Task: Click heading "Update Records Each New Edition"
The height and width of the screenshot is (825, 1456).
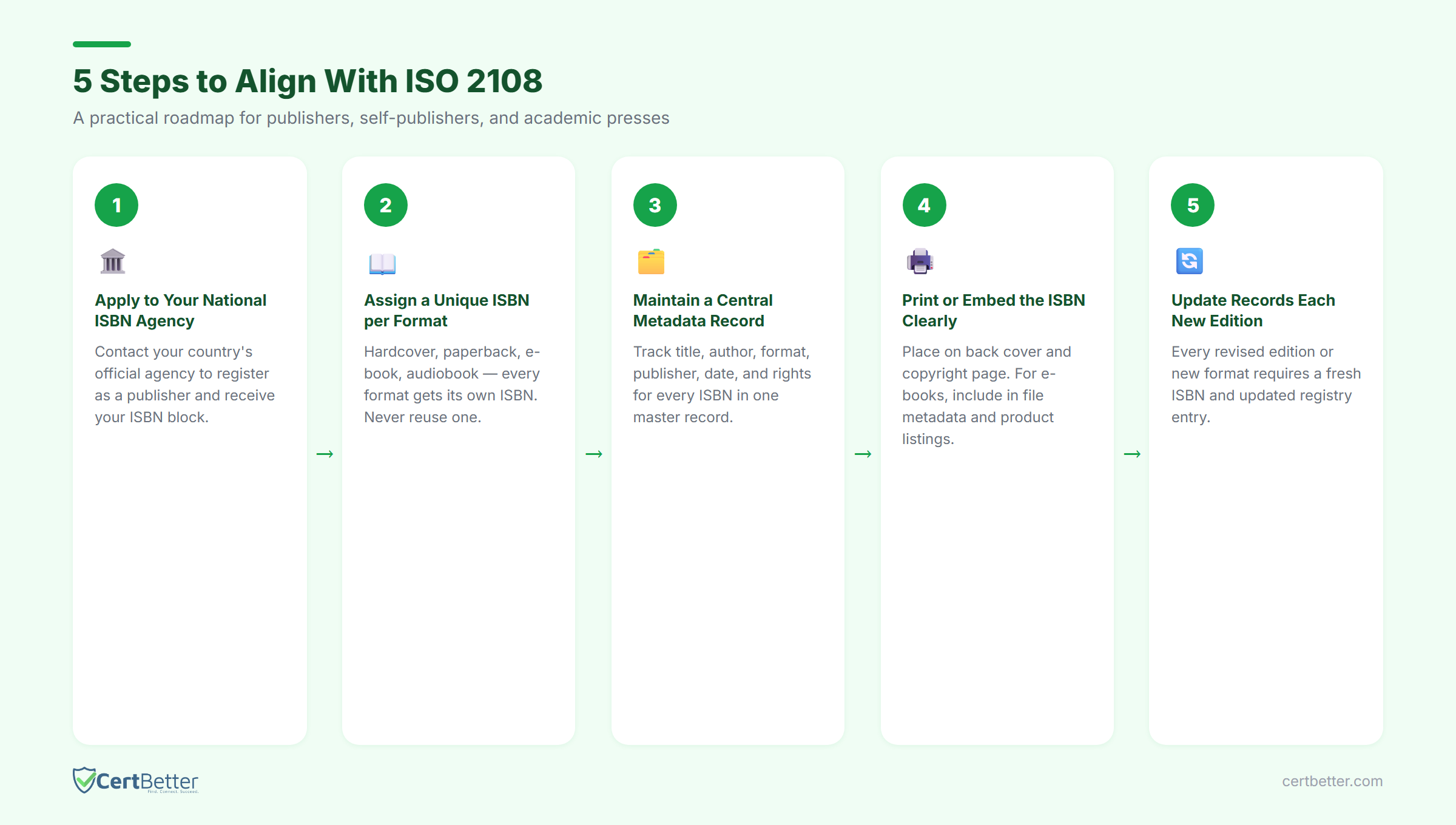Action: pos(1253,311)
